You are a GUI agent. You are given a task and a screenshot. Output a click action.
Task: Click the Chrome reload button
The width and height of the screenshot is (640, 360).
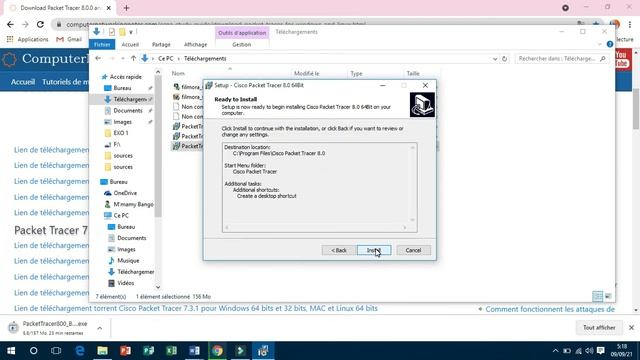pos(40,24)
